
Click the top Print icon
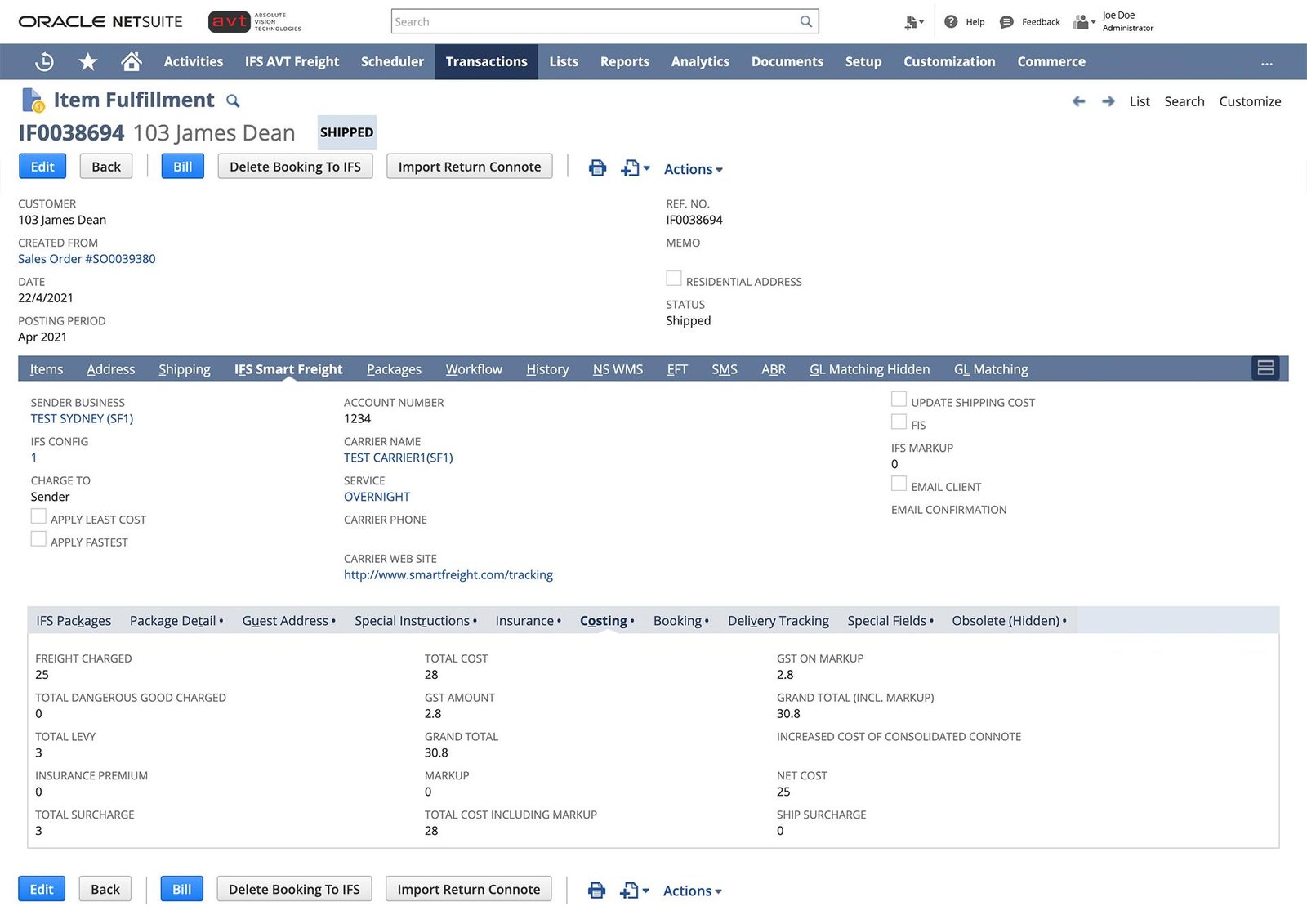(x=598, y=168)
